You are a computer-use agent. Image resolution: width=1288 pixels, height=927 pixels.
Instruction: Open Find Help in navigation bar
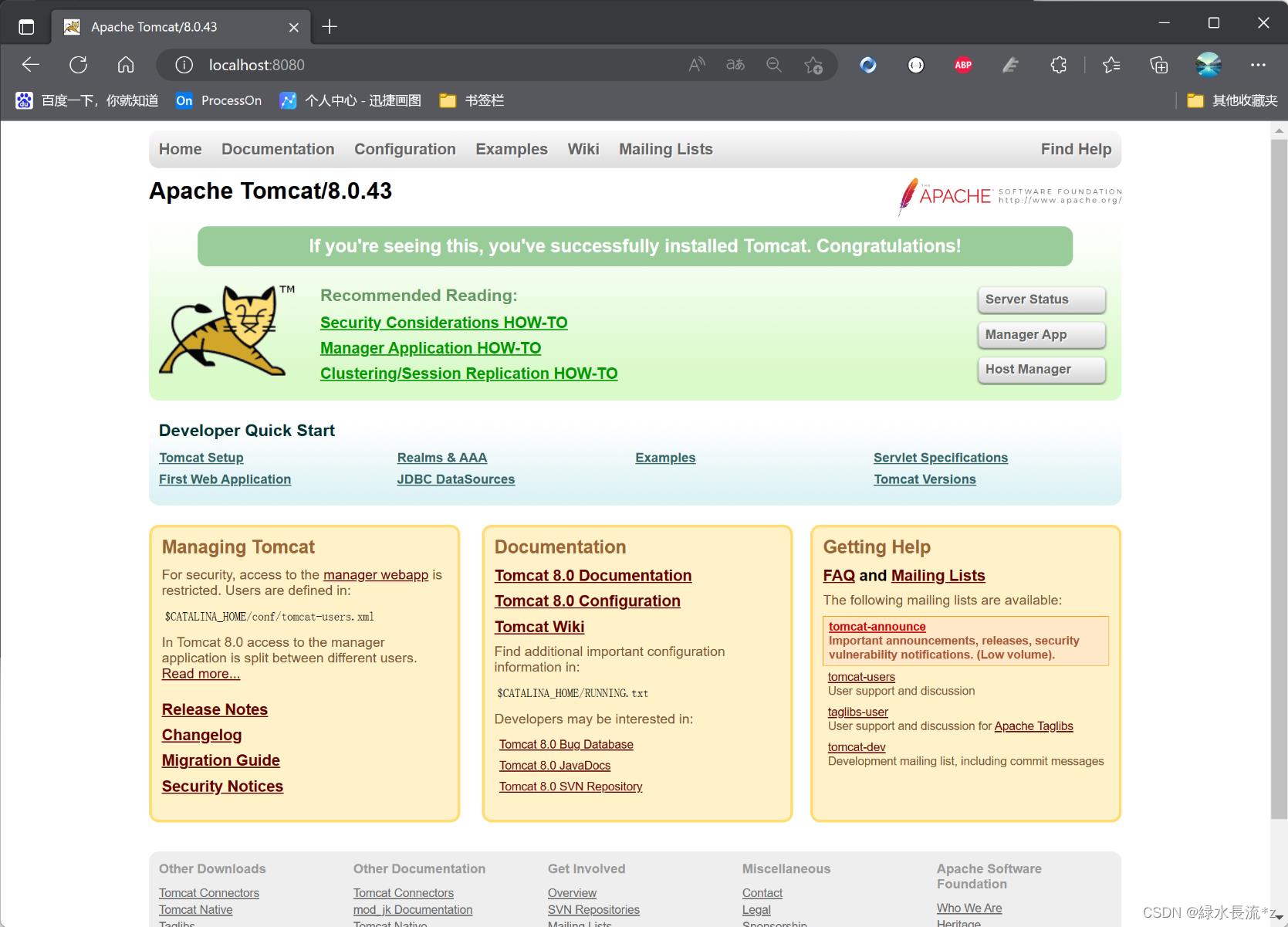coord(1076,149)
